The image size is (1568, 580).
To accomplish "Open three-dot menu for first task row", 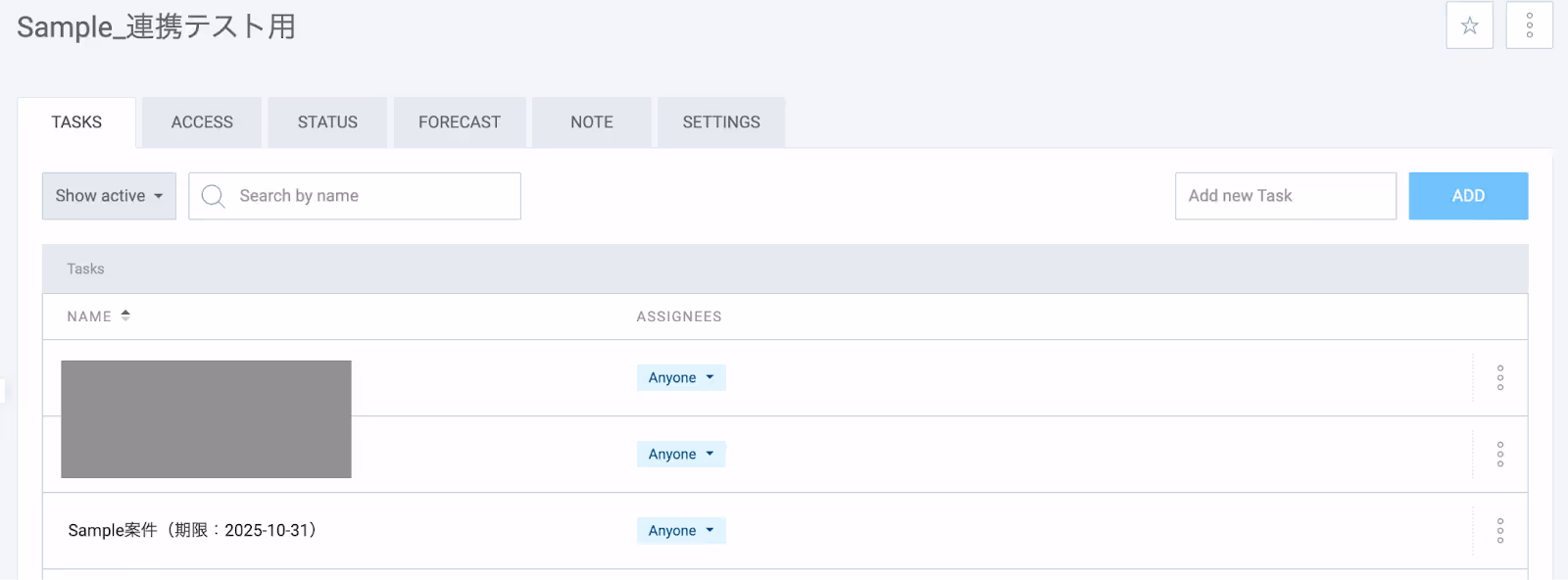I will (x=1499, y=378).
